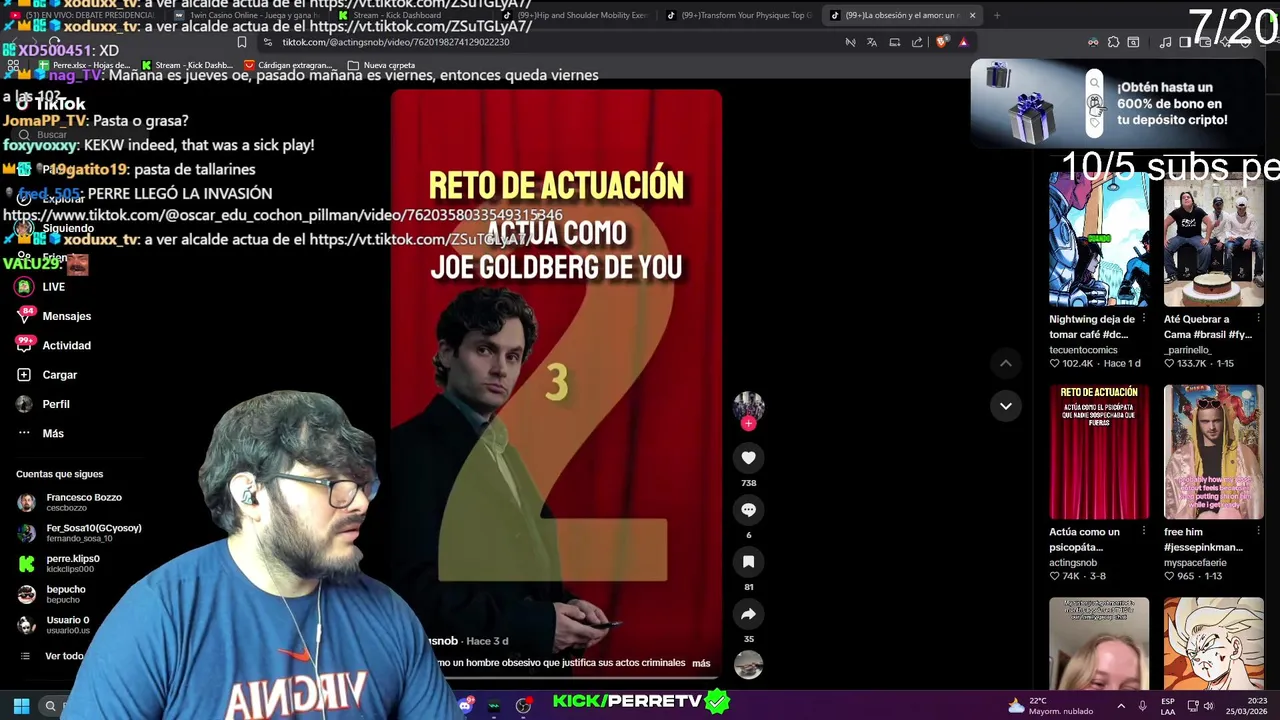The image size is (1280, 720).
Task: Expand 'Nueva carpeta' bookmark folder
Action: pos(381,65)
